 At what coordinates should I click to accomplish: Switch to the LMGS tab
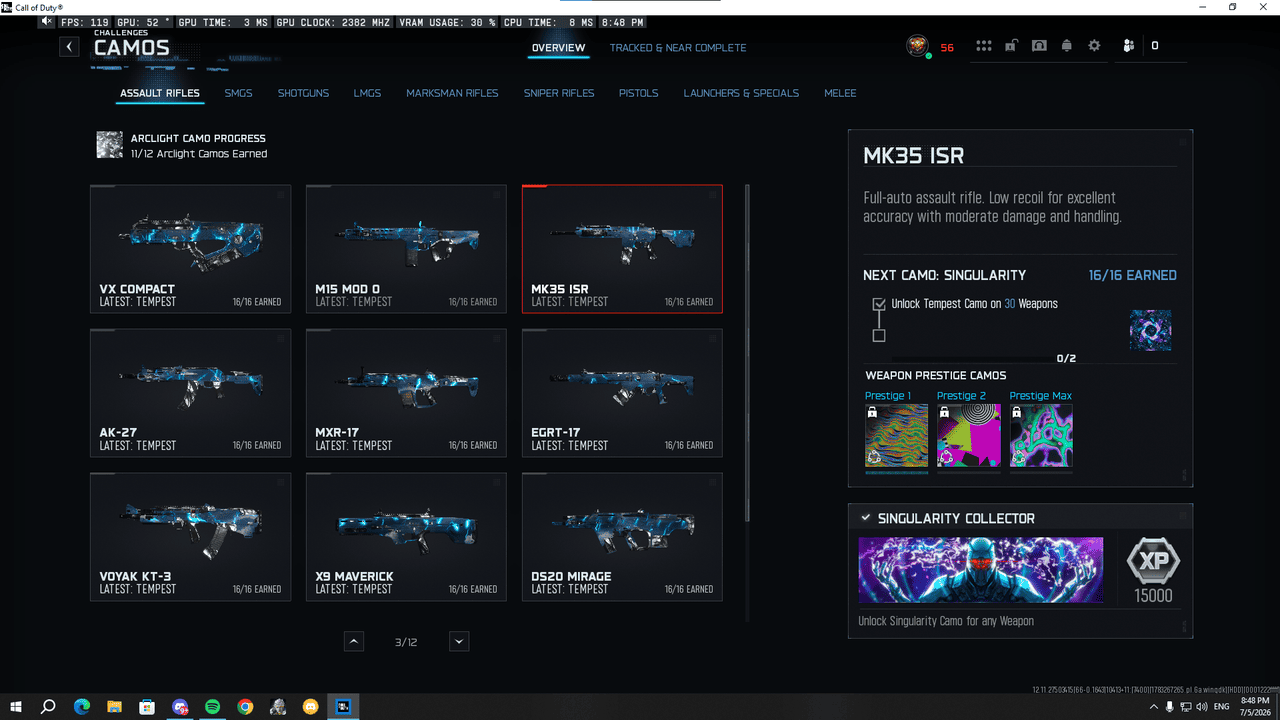click(367, 93)
